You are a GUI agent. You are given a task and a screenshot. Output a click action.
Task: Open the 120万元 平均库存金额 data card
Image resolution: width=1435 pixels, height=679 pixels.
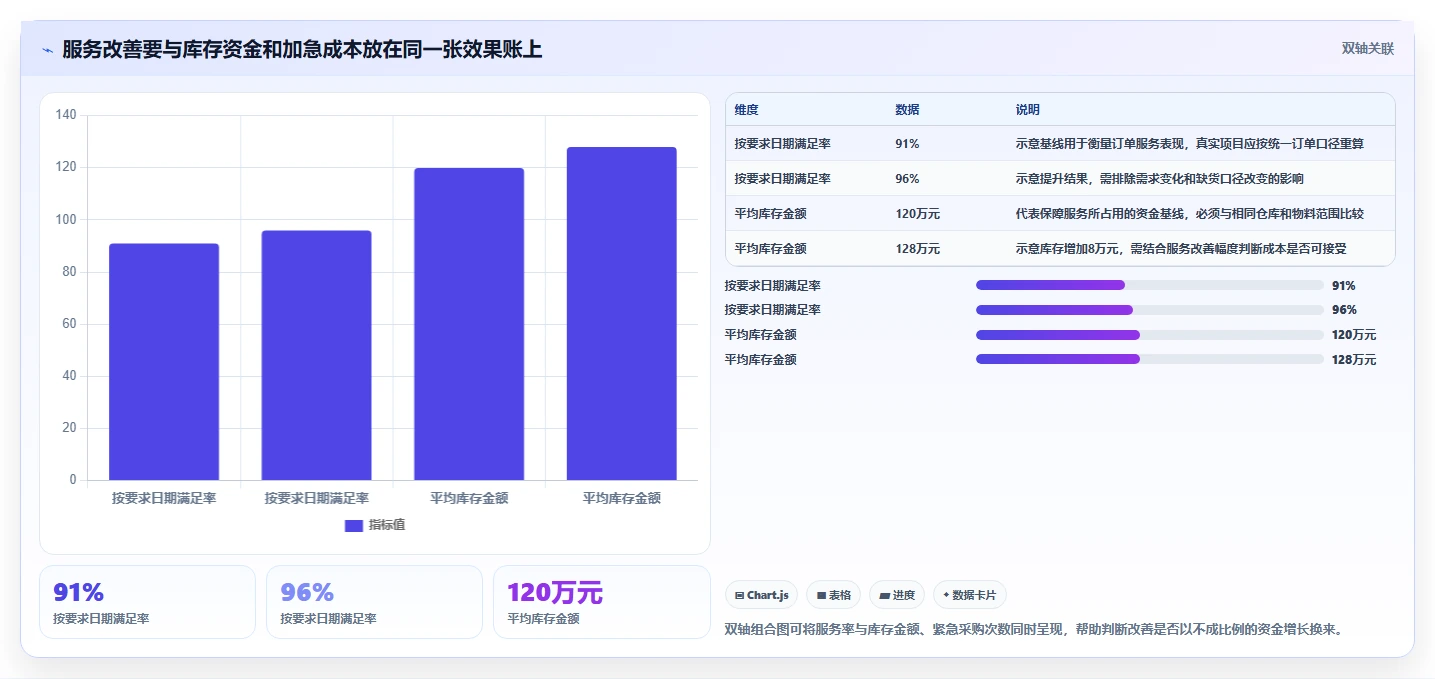pyautogui.click(x=601, y=602)
